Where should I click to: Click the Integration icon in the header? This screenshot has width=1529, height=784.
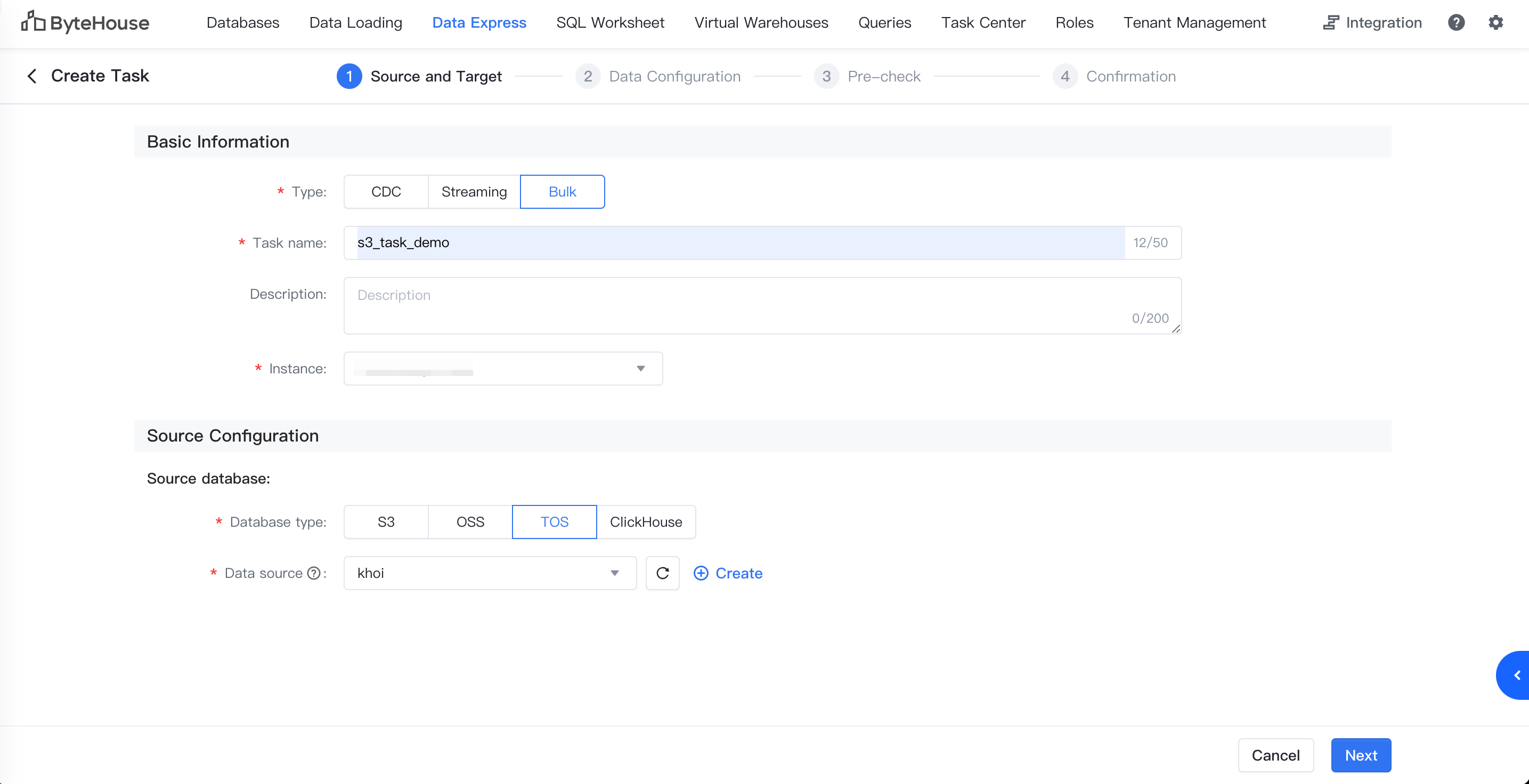[x=1331, y=22]
